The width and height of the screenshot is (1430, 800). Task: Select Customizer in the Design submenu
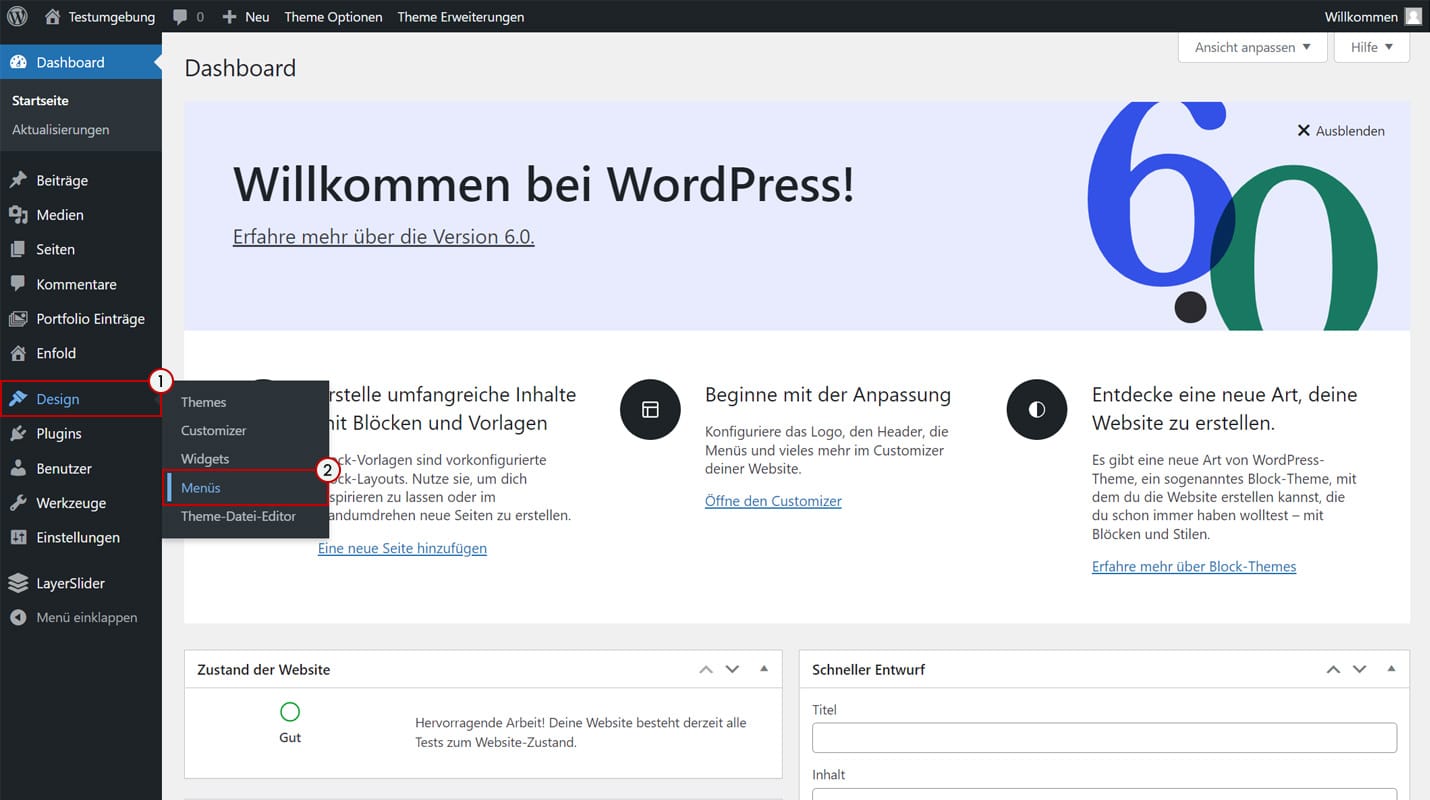[x=214, y=430]
